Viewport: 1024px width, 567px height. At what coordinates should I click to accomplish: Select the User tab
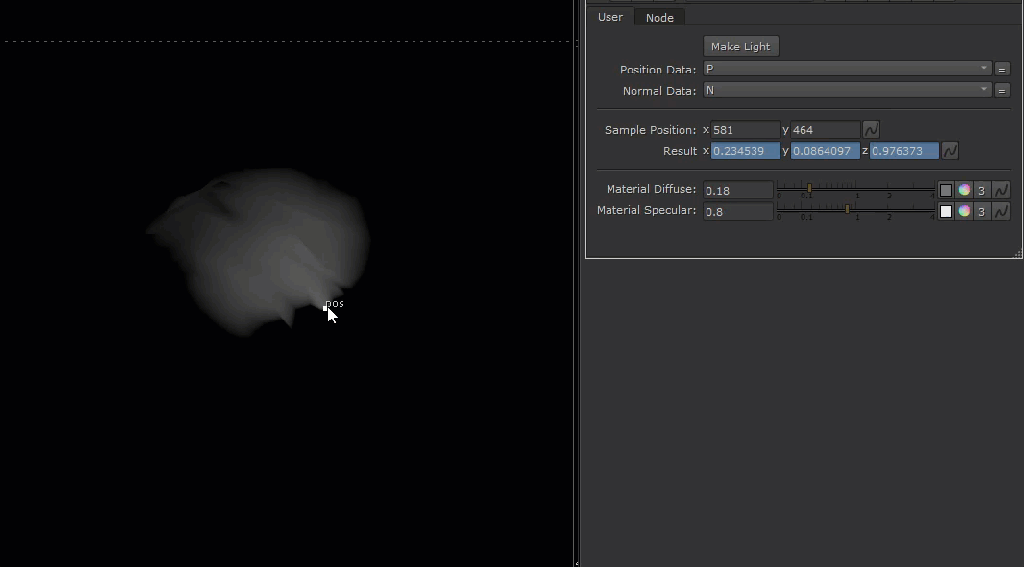point(610,17)
